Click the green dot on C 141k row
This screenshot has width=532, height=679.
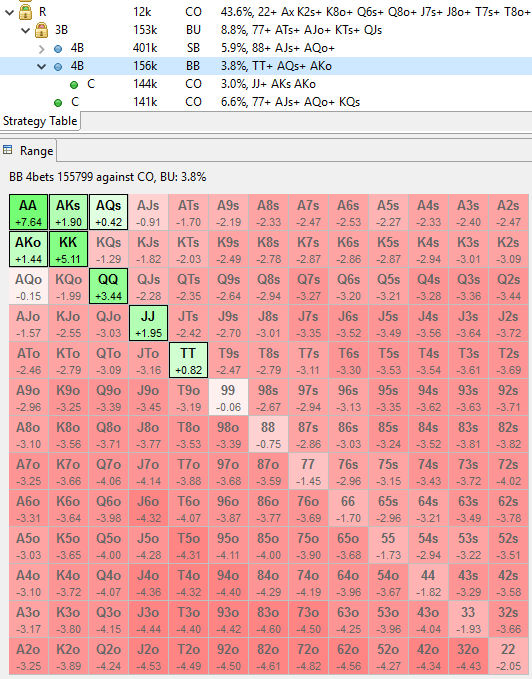(x=58, y=103)
